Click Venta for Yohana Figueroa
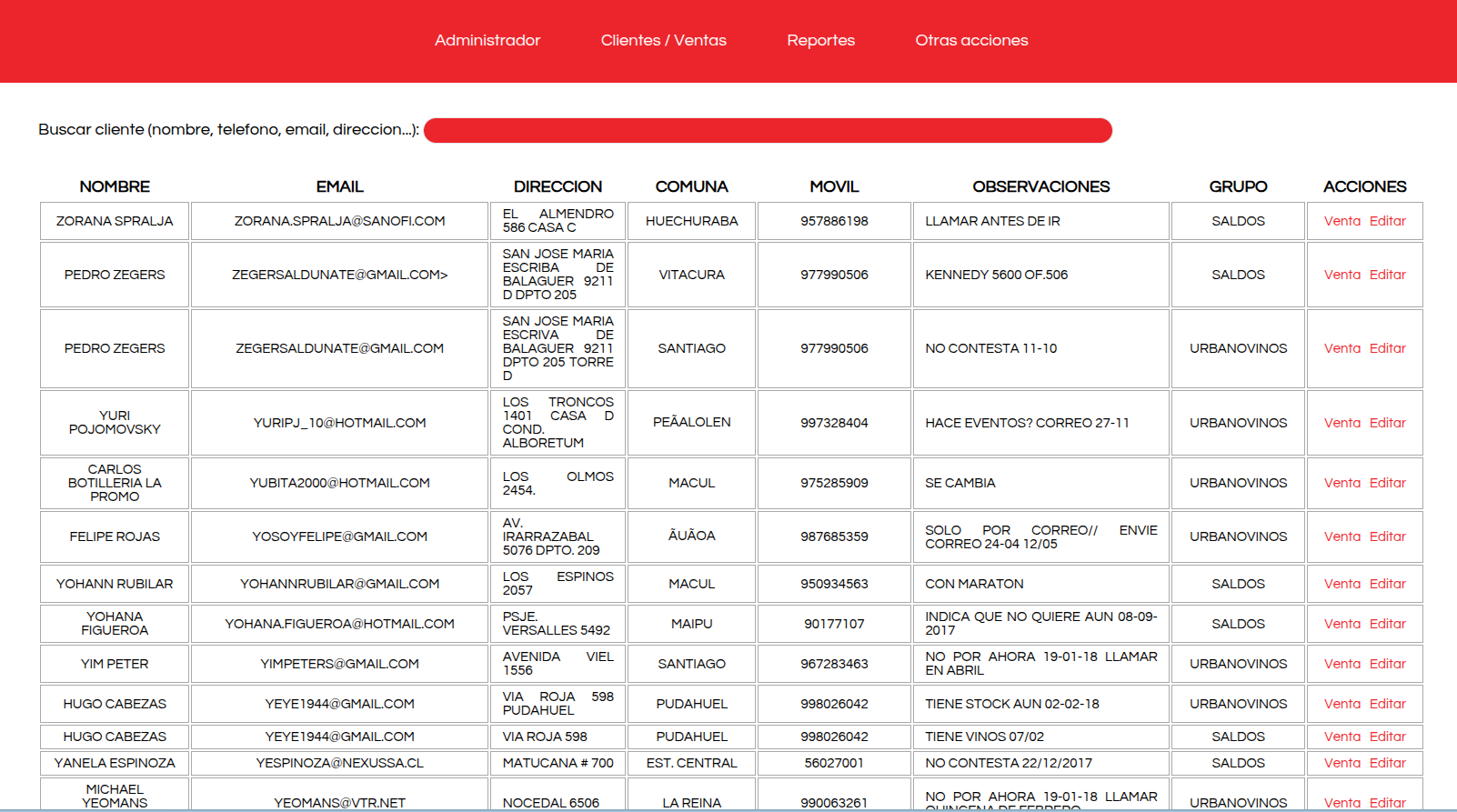Screen dimensions: 1457x812 pyautogui.click(x=1341, y=624)
